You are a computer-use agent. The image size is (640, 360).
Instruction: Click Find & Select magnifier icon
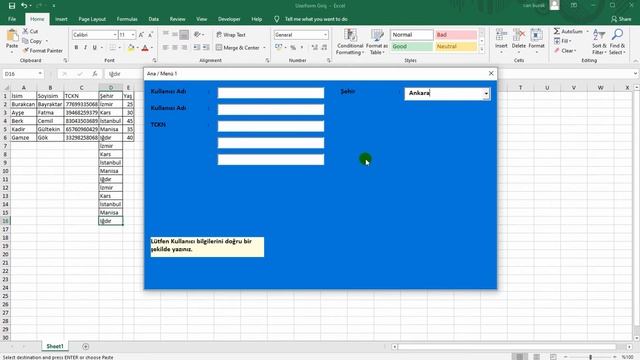tap(617, 35)
